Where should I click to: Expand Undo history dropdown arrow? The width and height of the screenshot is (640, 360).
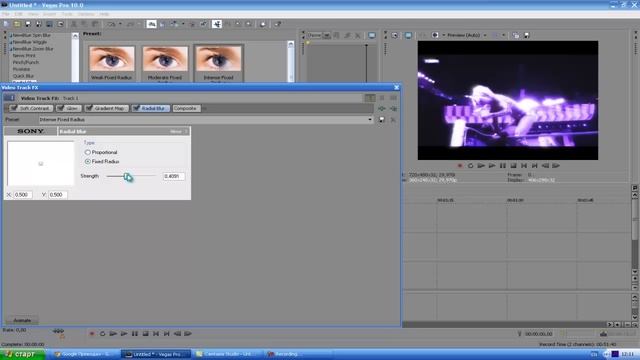(x=120, y=24)
